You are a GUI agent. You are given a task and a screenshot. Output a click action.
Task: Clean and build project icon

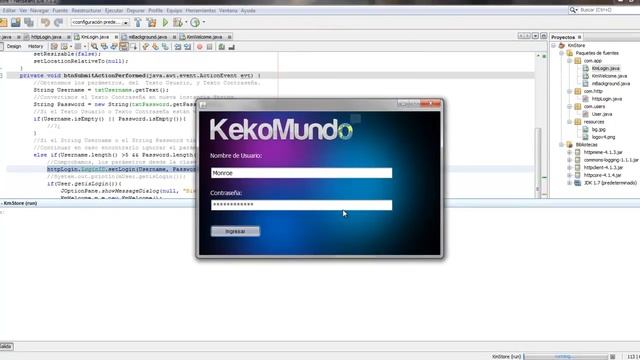(x=151, y=22)
